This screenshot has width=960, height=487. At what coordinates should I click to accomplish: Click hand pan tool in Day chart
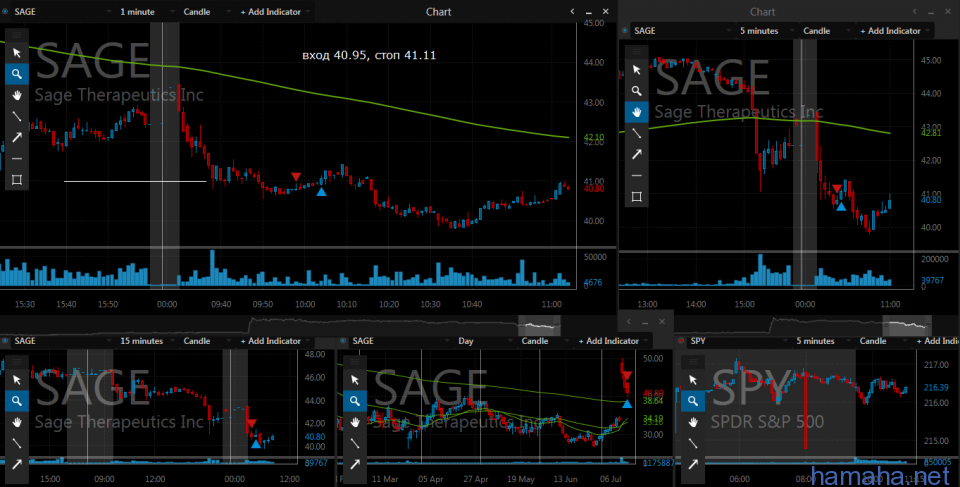coord(355,422)
